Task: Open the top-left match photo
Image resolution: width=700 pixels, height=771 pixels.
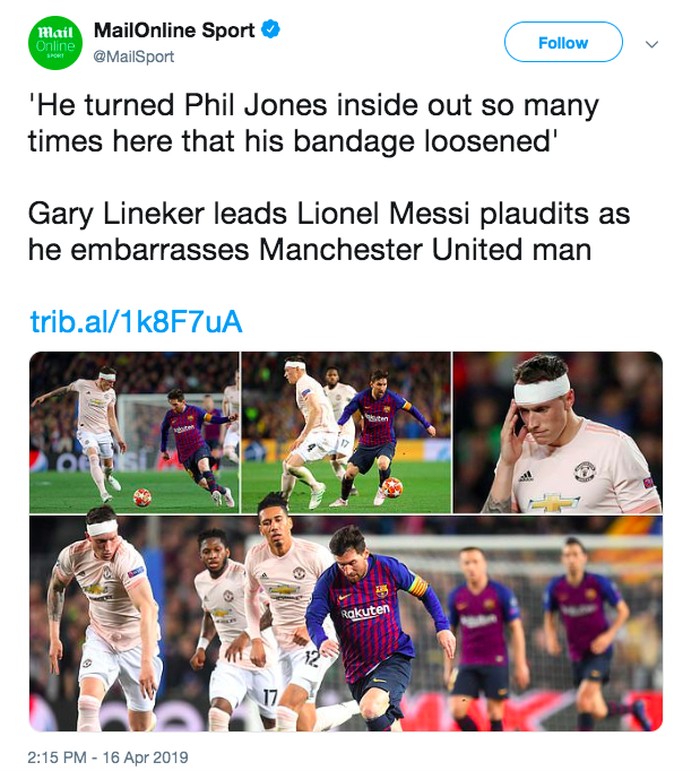Action: point(134,432)
